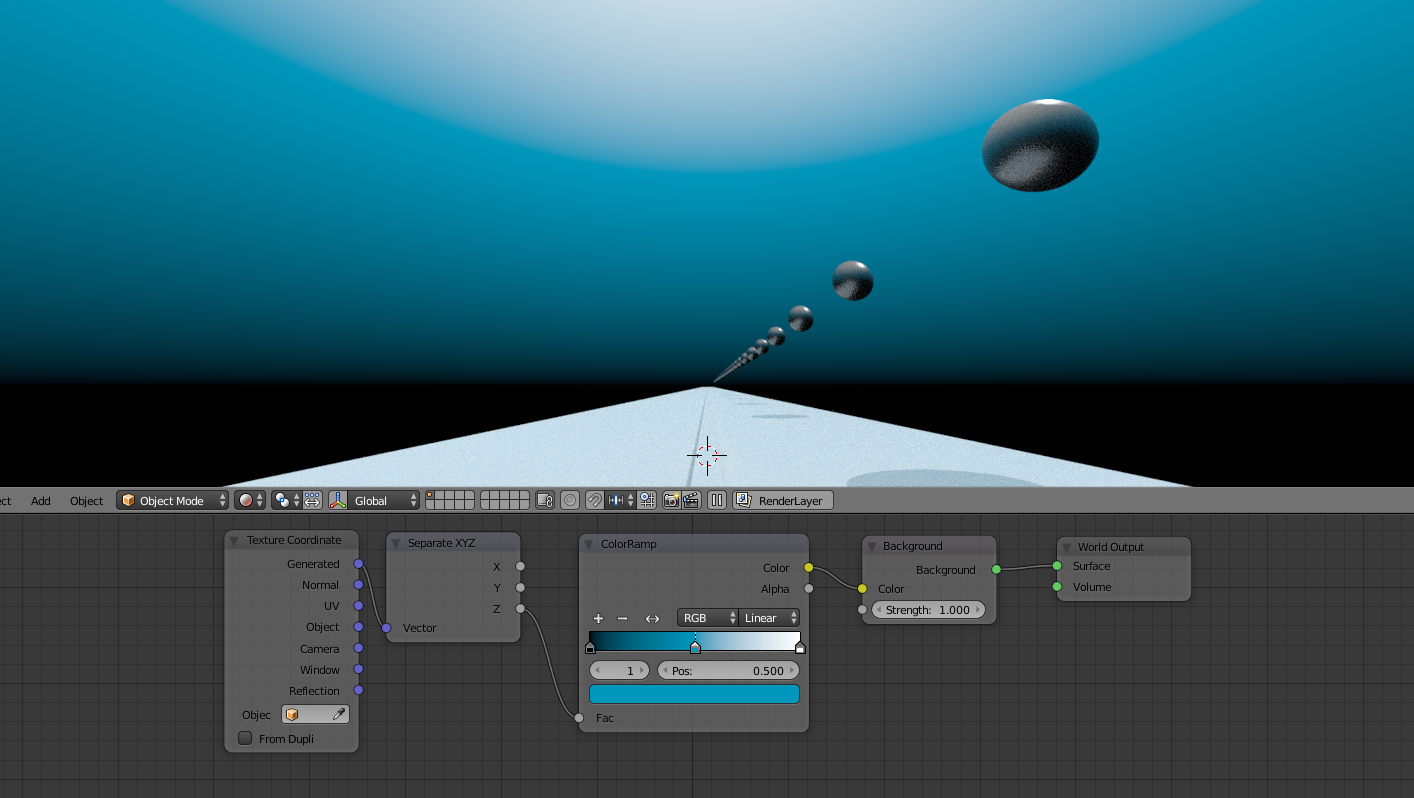Flip the ColorRamp with arrows icon
The image size is (1414, 798).
pos(652,618)
